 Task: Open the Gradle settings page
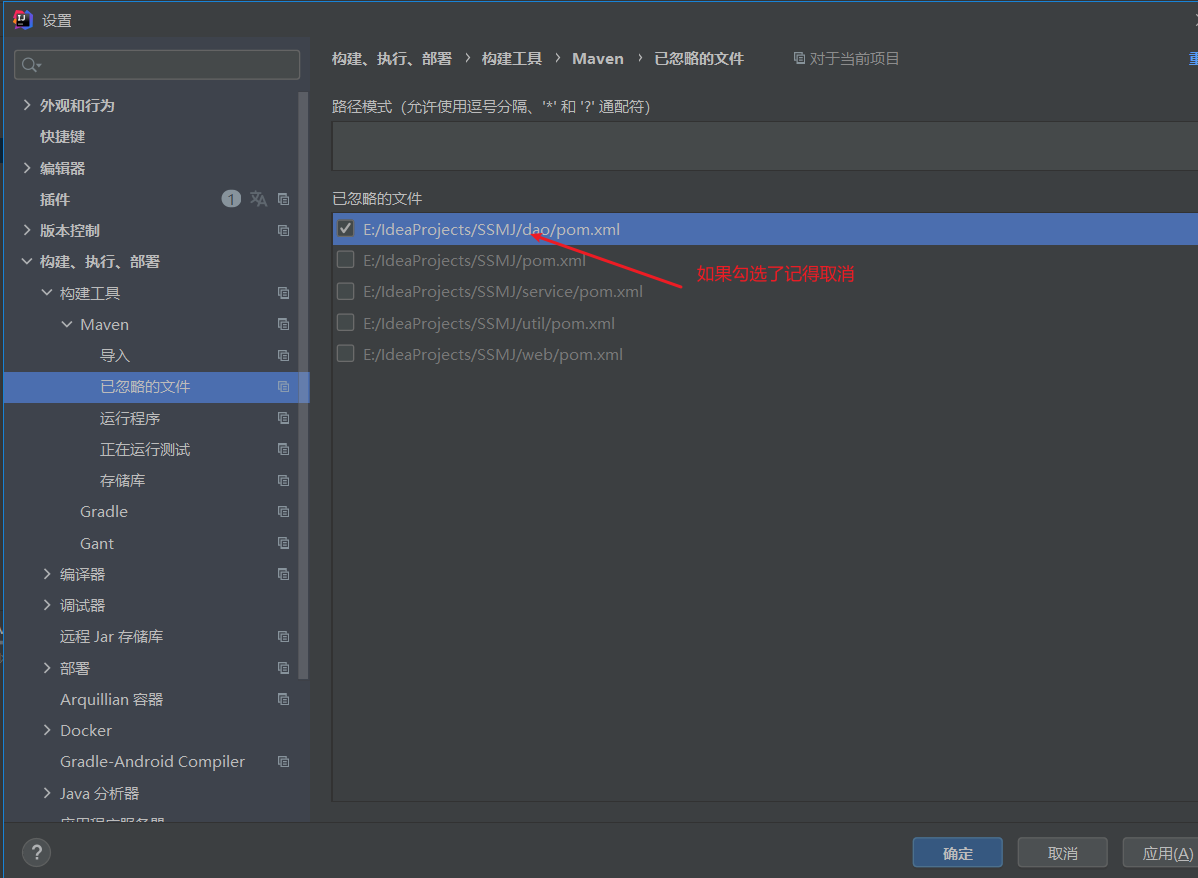104,511
